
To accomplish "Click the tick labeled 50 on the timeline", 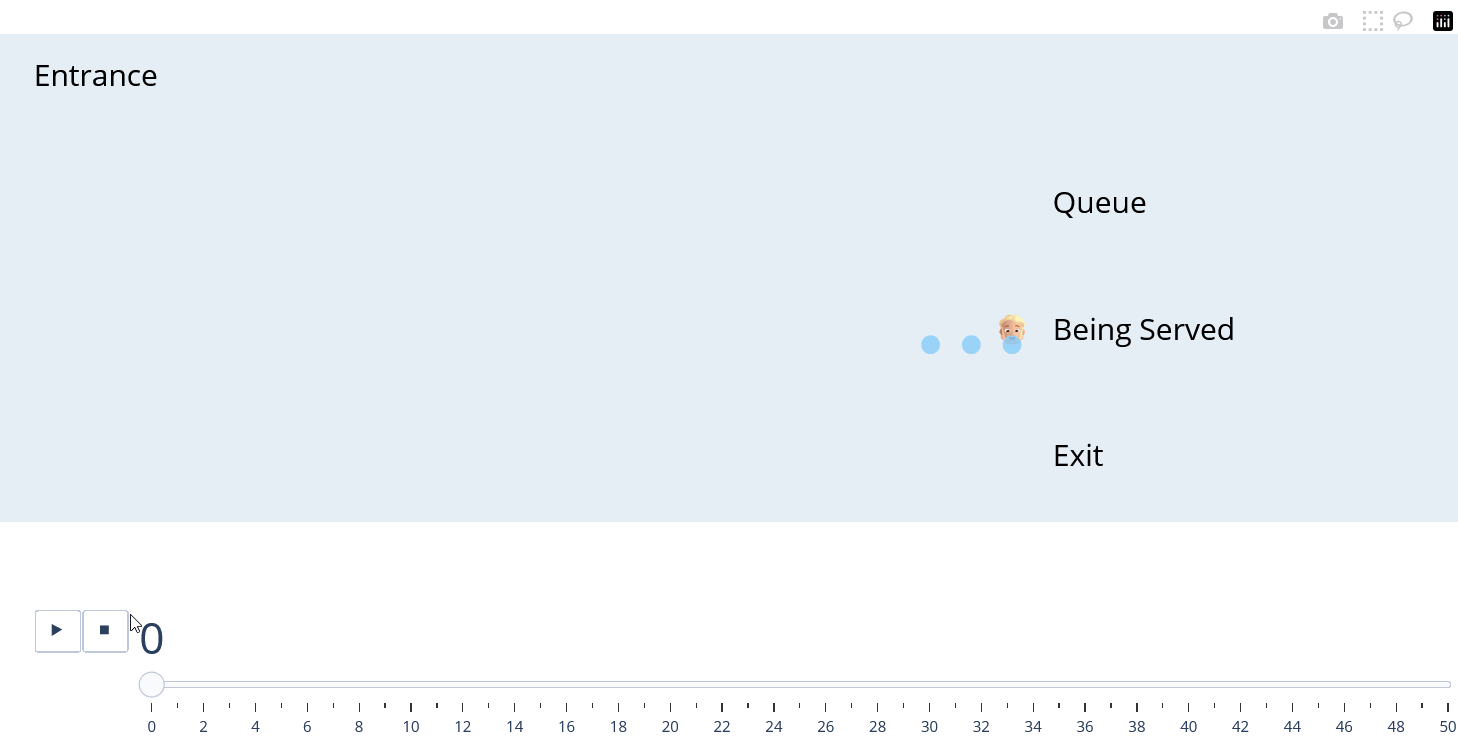I will [x=1448, y=726].
